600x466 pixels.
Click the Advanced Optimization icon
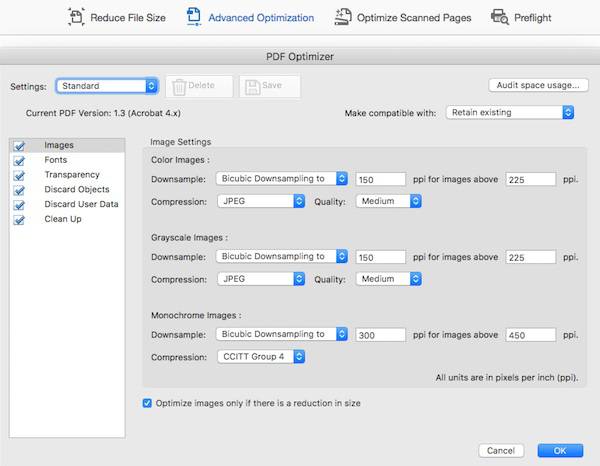coord(195,17)
